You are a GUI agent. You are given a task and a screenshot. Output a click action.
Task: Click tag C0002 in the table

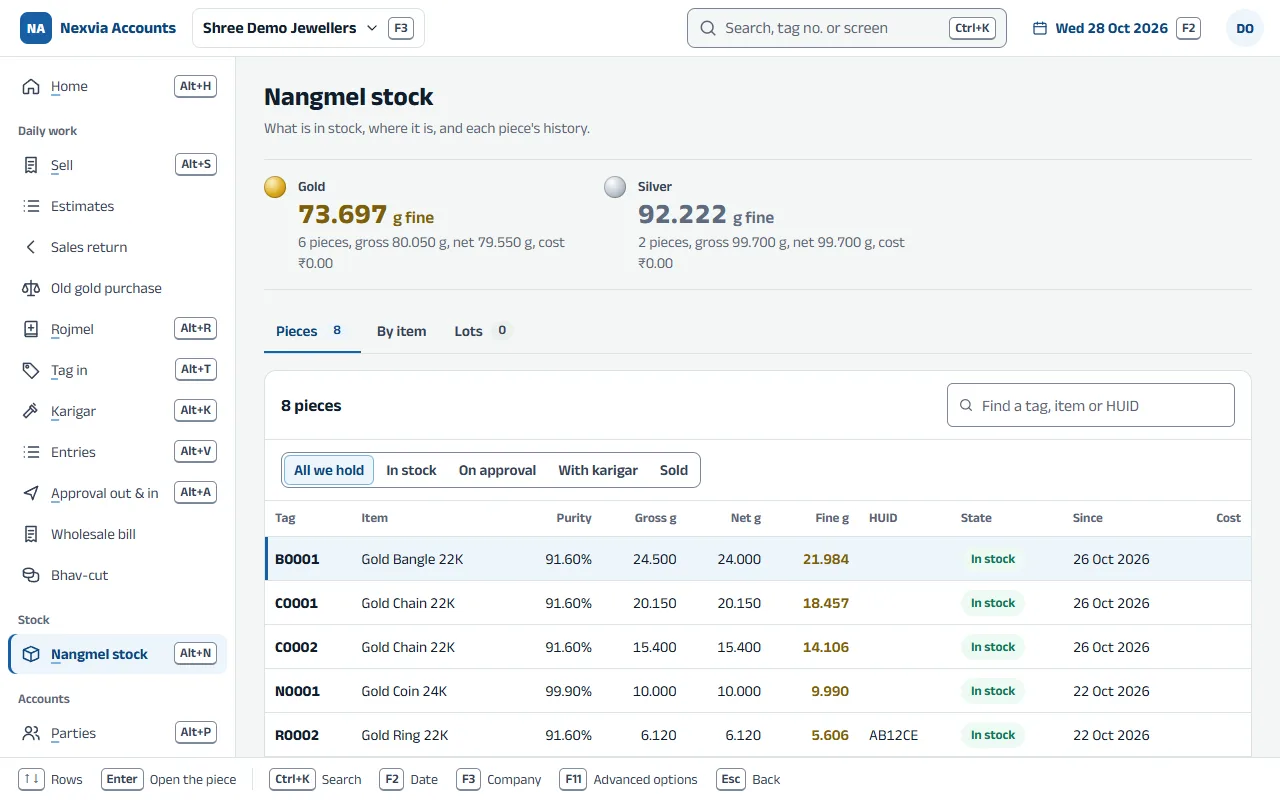[297, 647]
